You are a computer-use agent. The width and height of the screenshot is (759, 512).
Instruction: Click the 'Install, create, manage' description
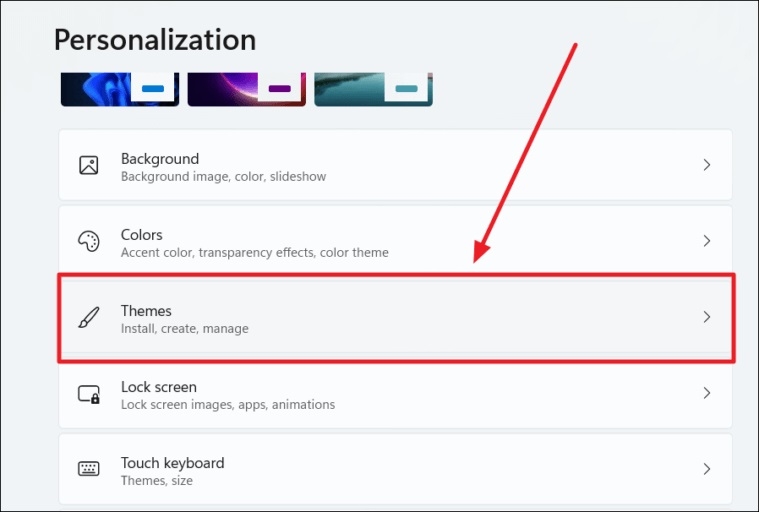point(184,329)
